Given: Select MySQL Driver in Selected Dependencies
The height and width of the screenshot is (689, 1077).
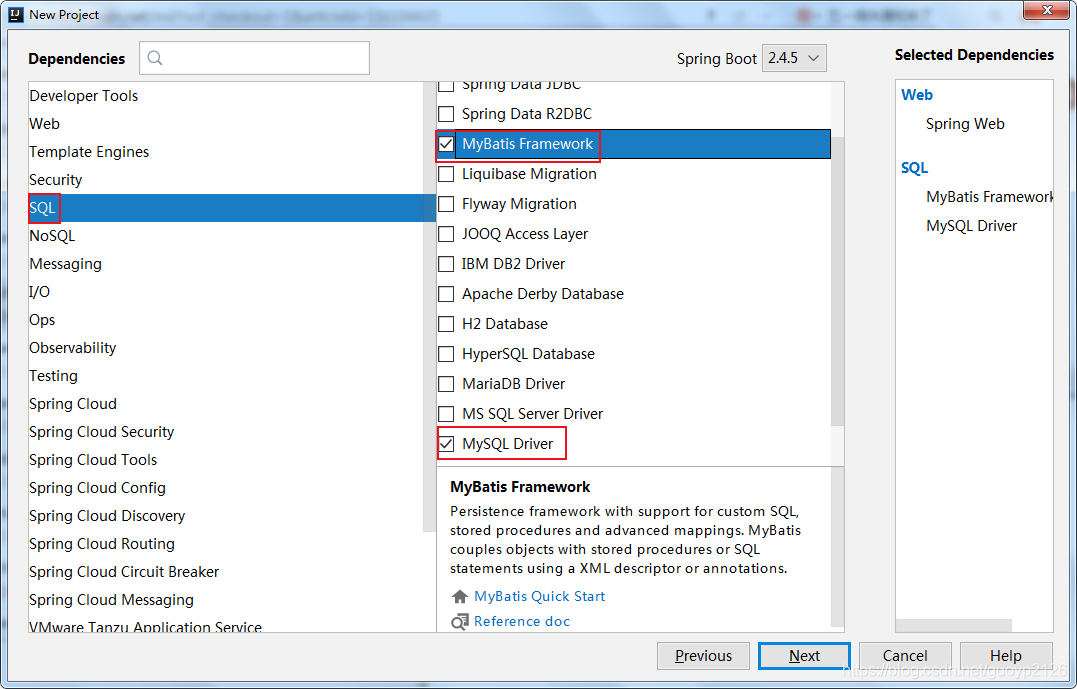Looking at the screenshot, I should point(971,226).
